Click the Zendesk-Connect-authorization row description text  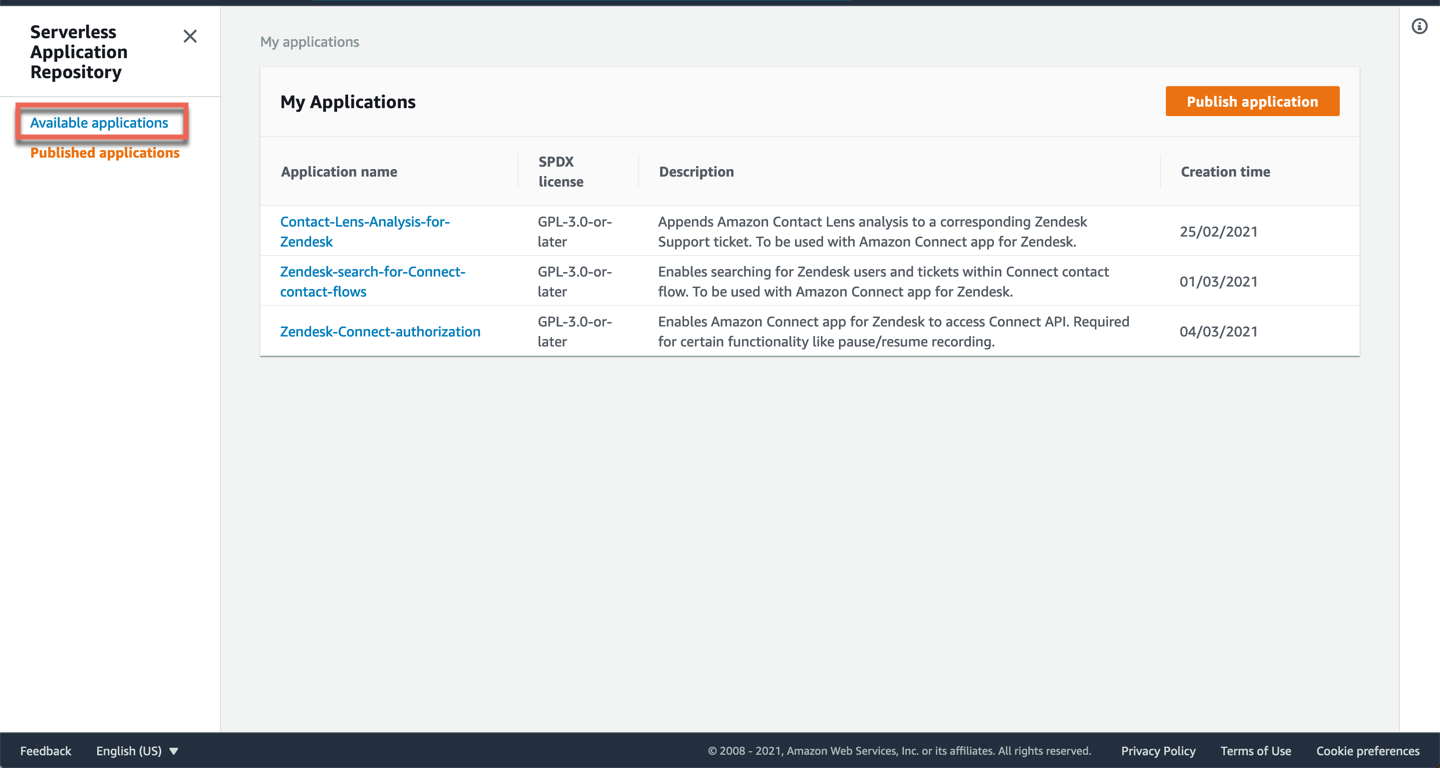[x=893, y=331]
